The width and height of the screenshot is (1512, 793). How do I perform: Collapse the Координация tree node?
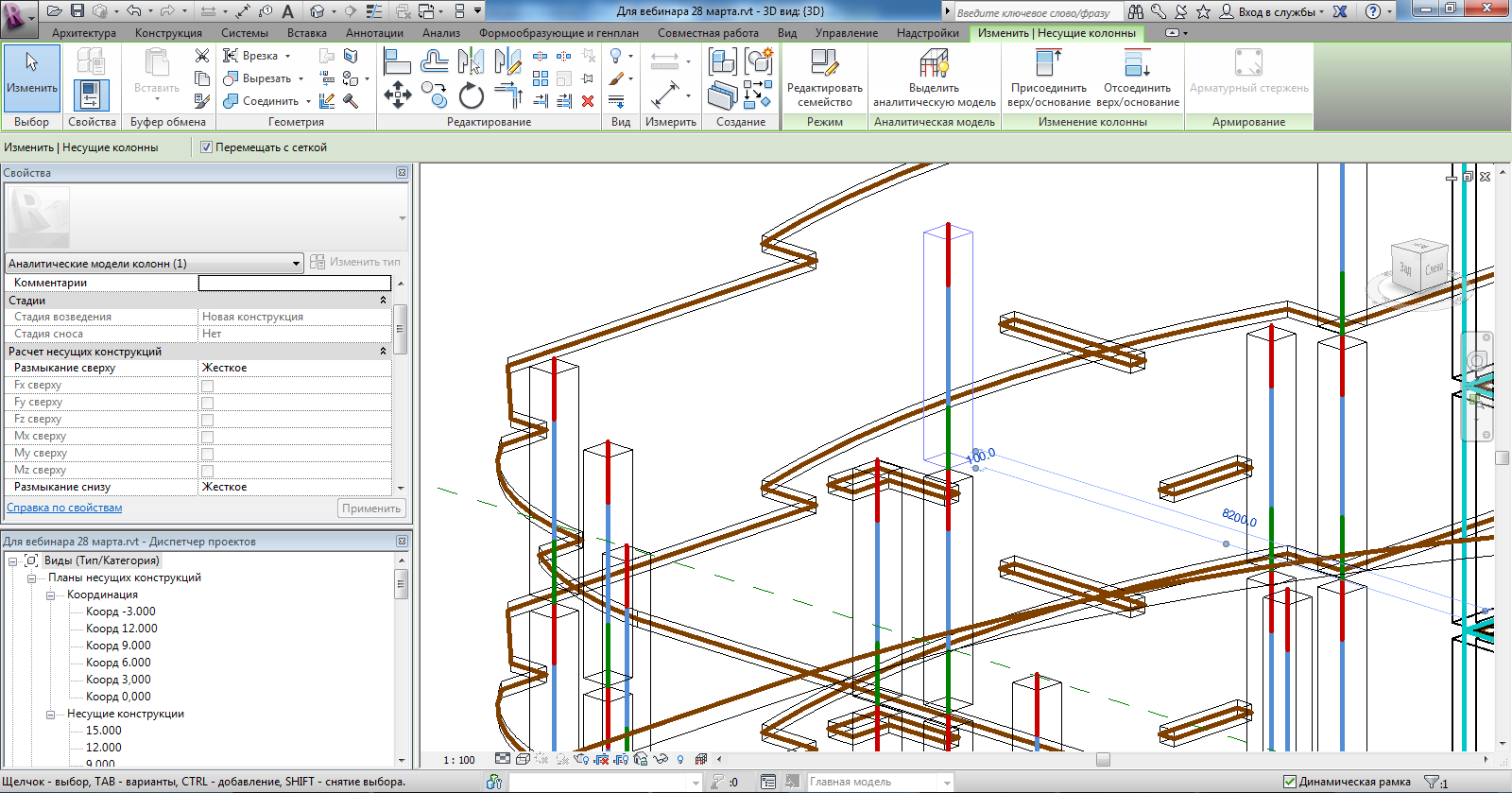pos(50,595)
